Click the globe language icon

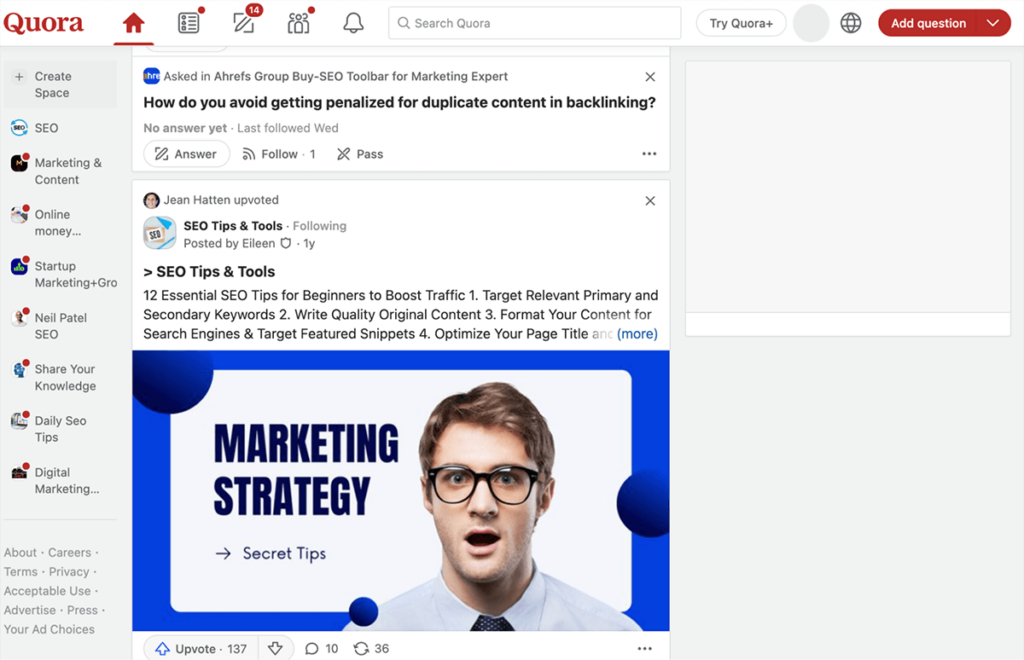850,23
